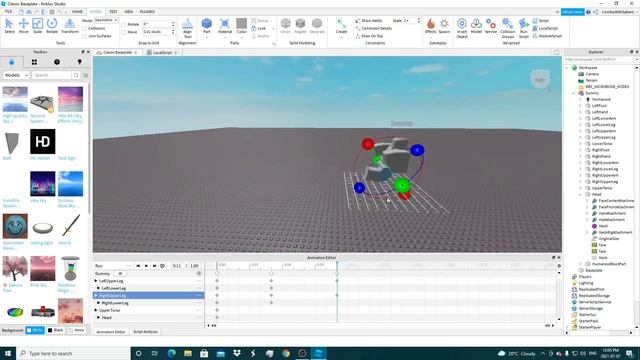
Task: Expand LeftLowerLeg track in animation editor
Action: click(98, 288)
